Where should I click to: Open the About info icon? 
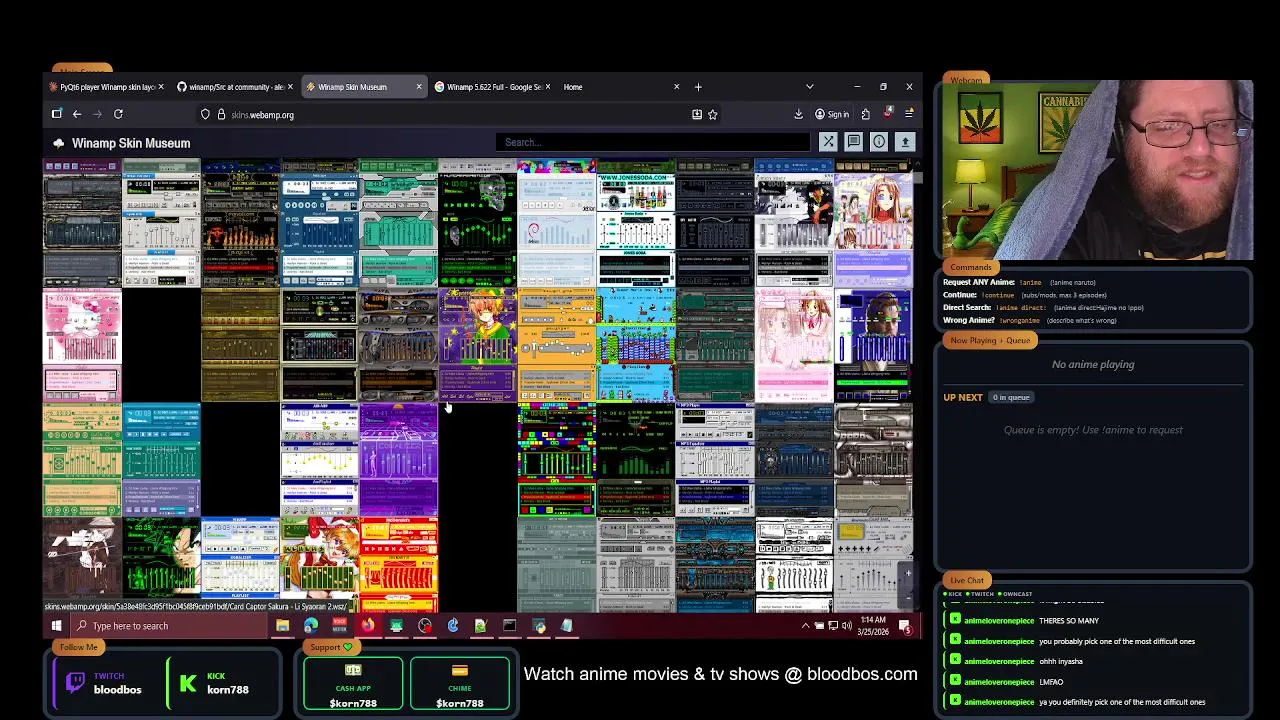(x=879, y=142)
